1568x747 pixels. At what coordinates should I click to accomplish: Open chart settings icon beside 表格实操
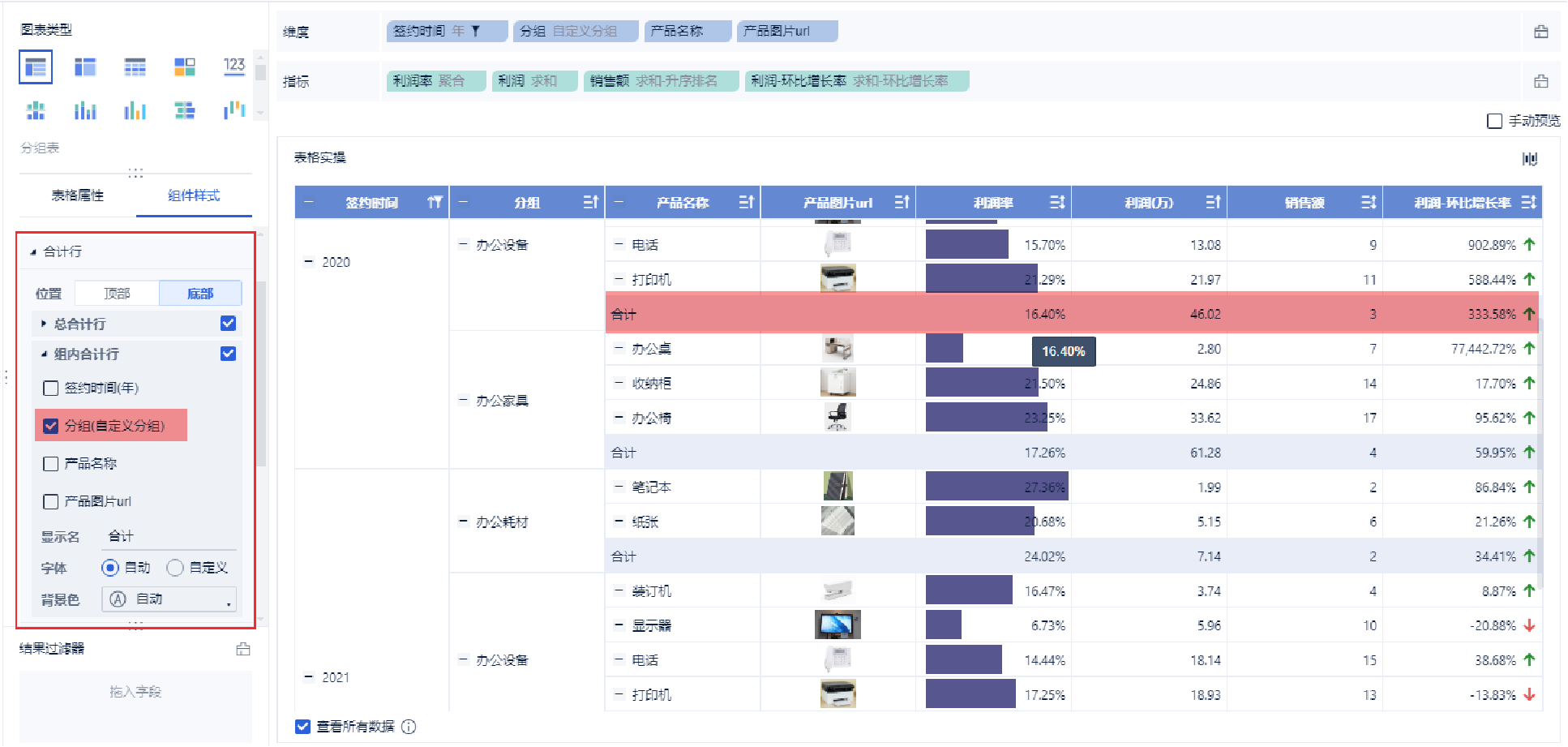[x=1530, y=159]
